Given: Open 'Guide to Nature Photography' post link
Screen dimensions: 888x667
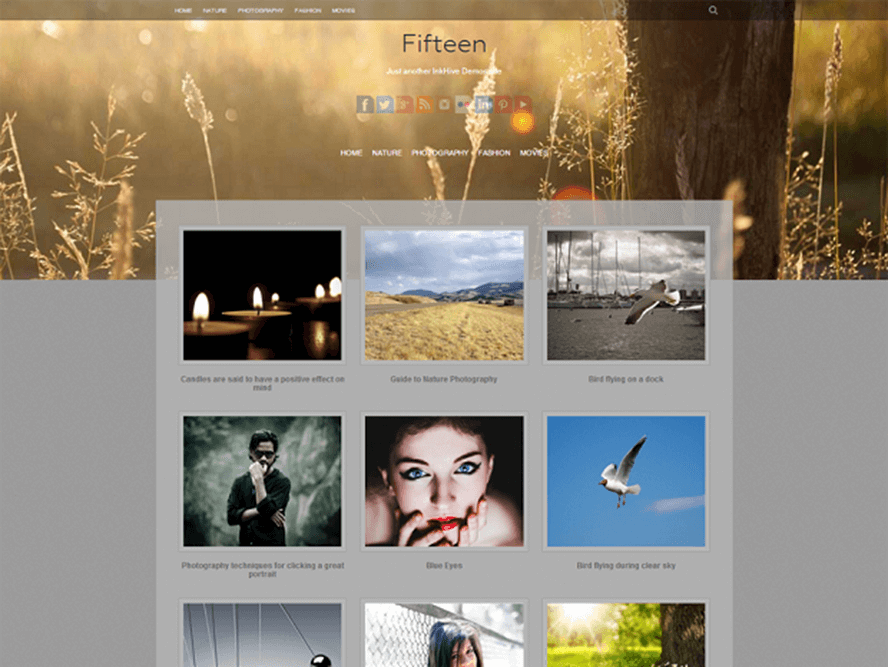Looking at the screenshot, I should point(444,379).
